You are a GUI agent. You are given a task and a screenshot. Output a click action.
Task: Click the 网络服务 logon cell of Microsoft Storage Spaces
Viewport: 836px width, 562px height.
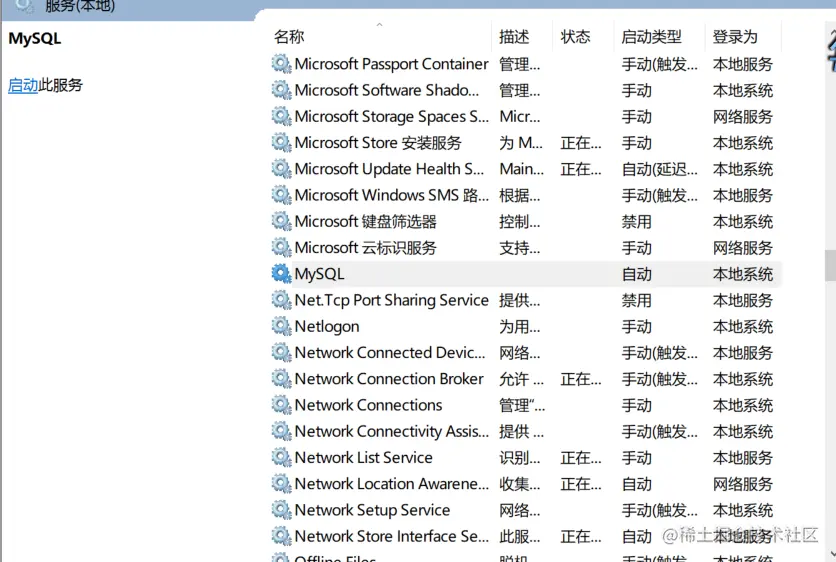point(743,116)
